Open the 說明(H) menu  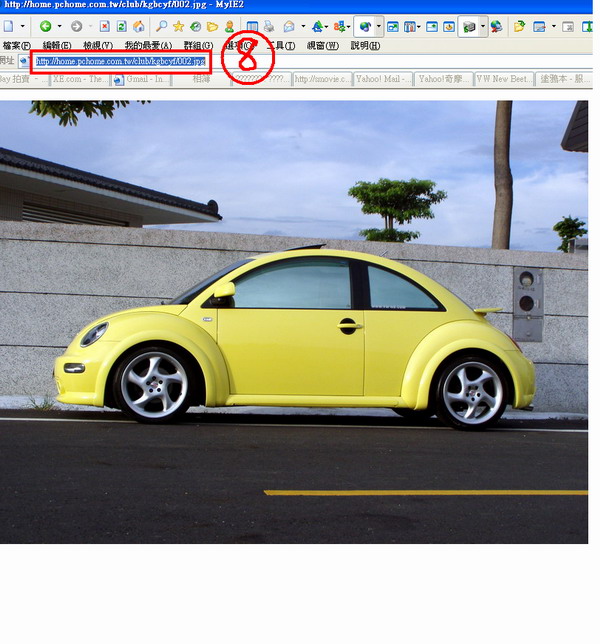pyautogui.click(x=365, y=46)
